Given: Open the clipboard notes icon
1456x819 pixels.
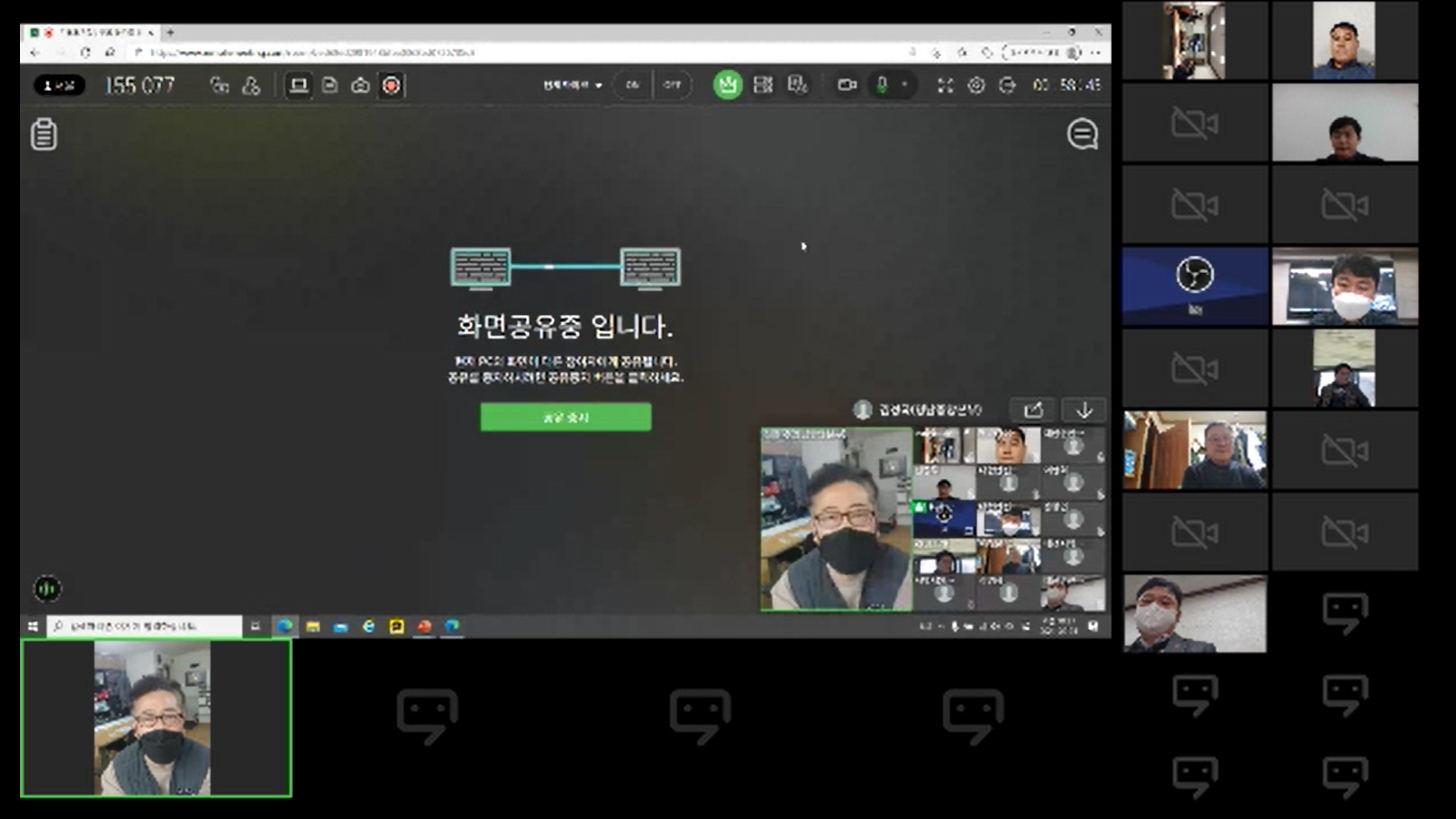Looking at the screenshot, I should pyautogui.click(x=44, y=135).
